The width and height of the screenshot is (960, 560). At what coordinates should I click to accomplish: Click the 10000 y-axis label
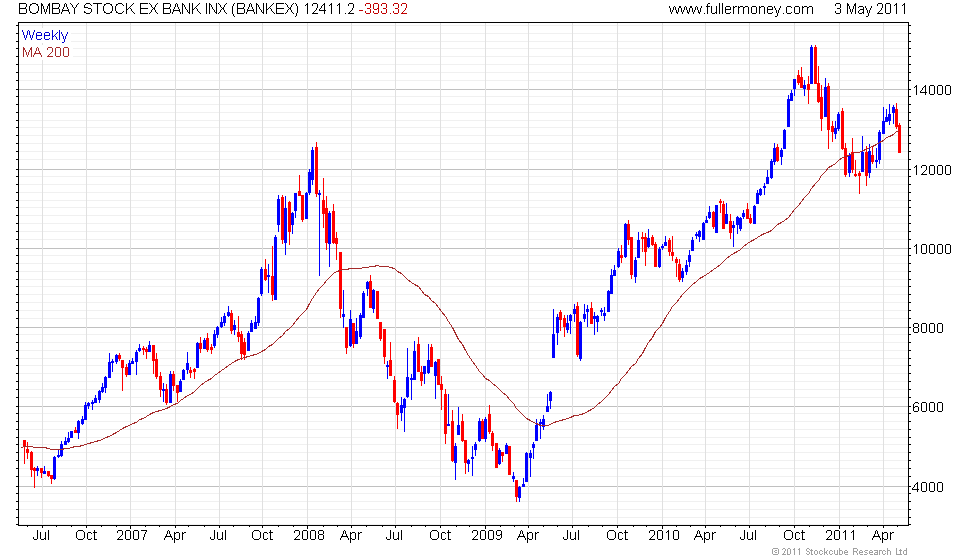[932, 249]
